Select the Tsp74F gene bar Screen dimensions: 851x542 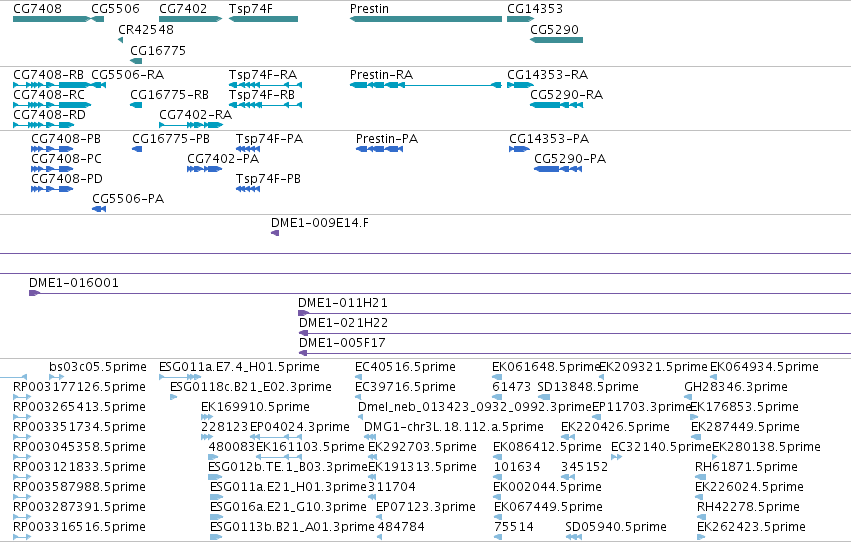[263, 19]
